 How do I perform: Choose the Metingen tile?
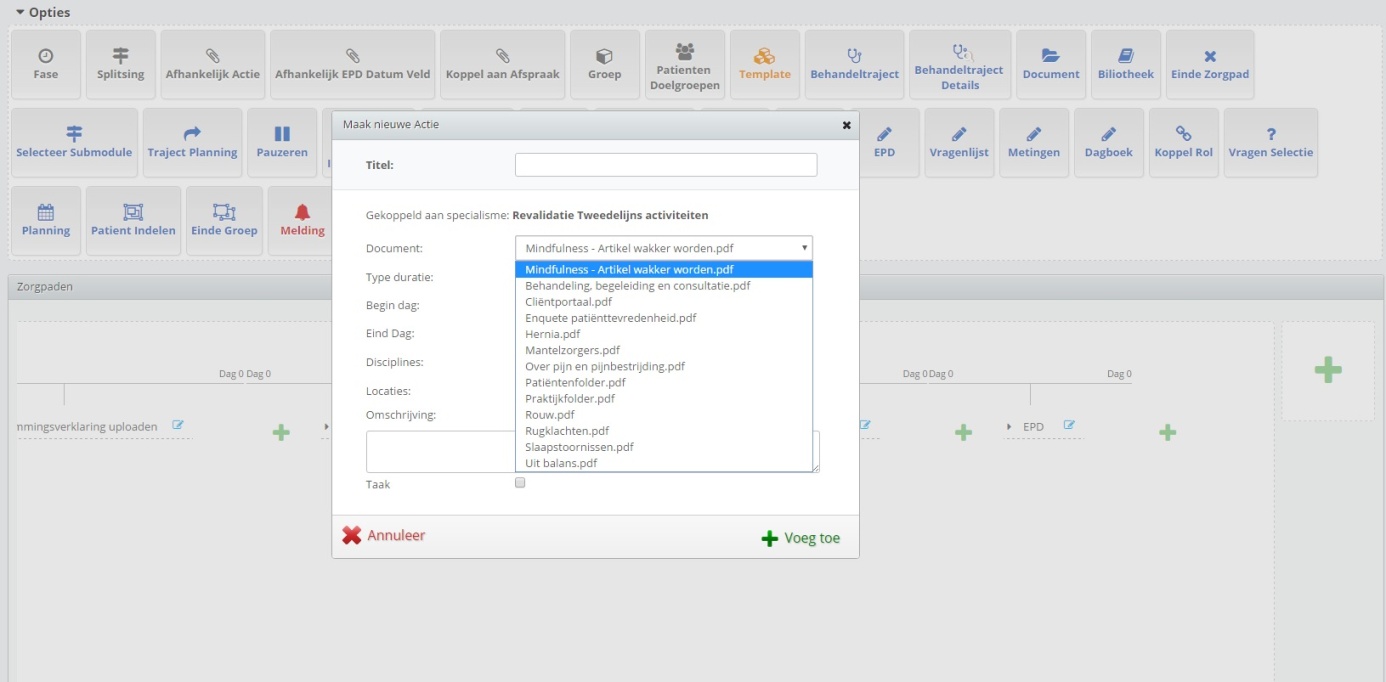1034,143
